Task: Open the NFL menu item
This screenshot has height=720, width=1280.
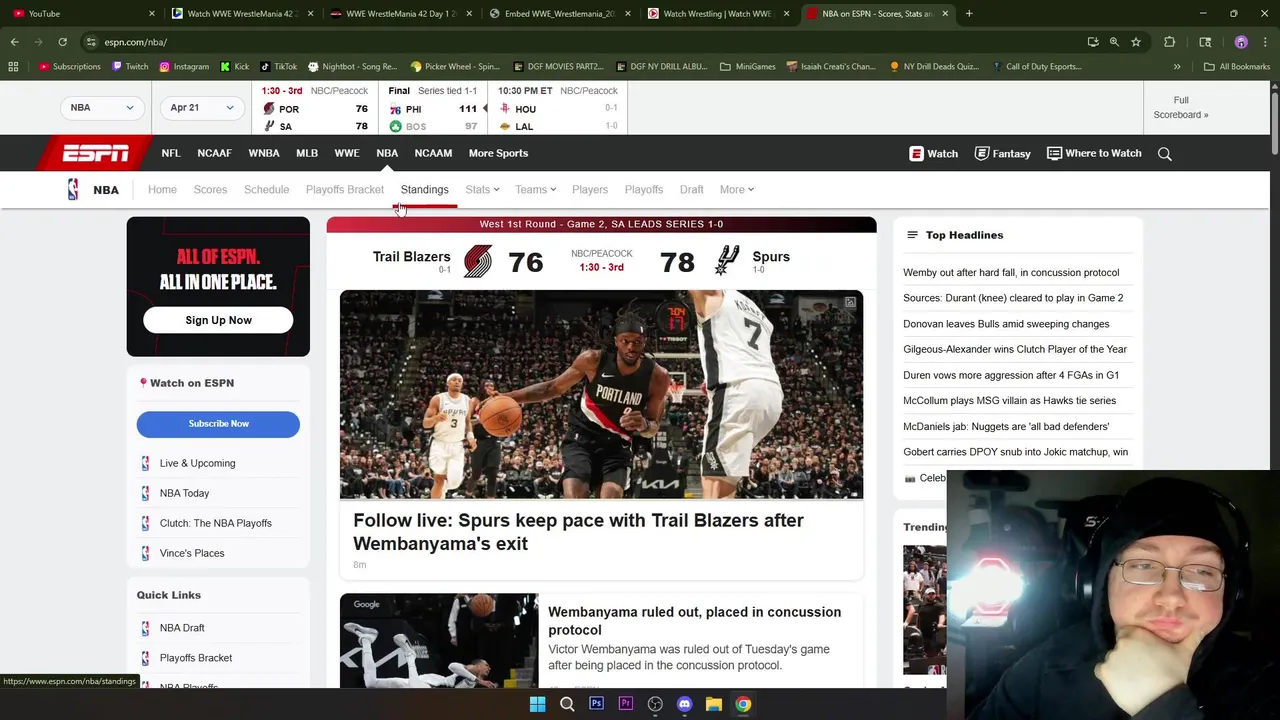Action: (171, 153)
